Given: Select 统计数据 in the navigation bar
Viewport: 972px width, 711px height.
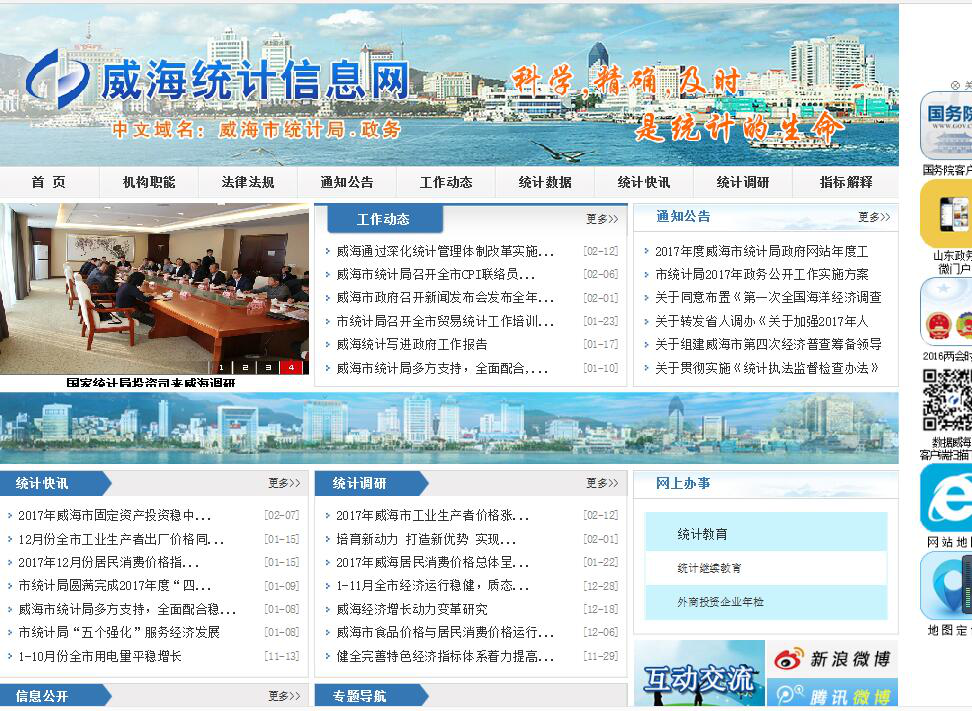Looking at the screenshot, I should [545, 182].
